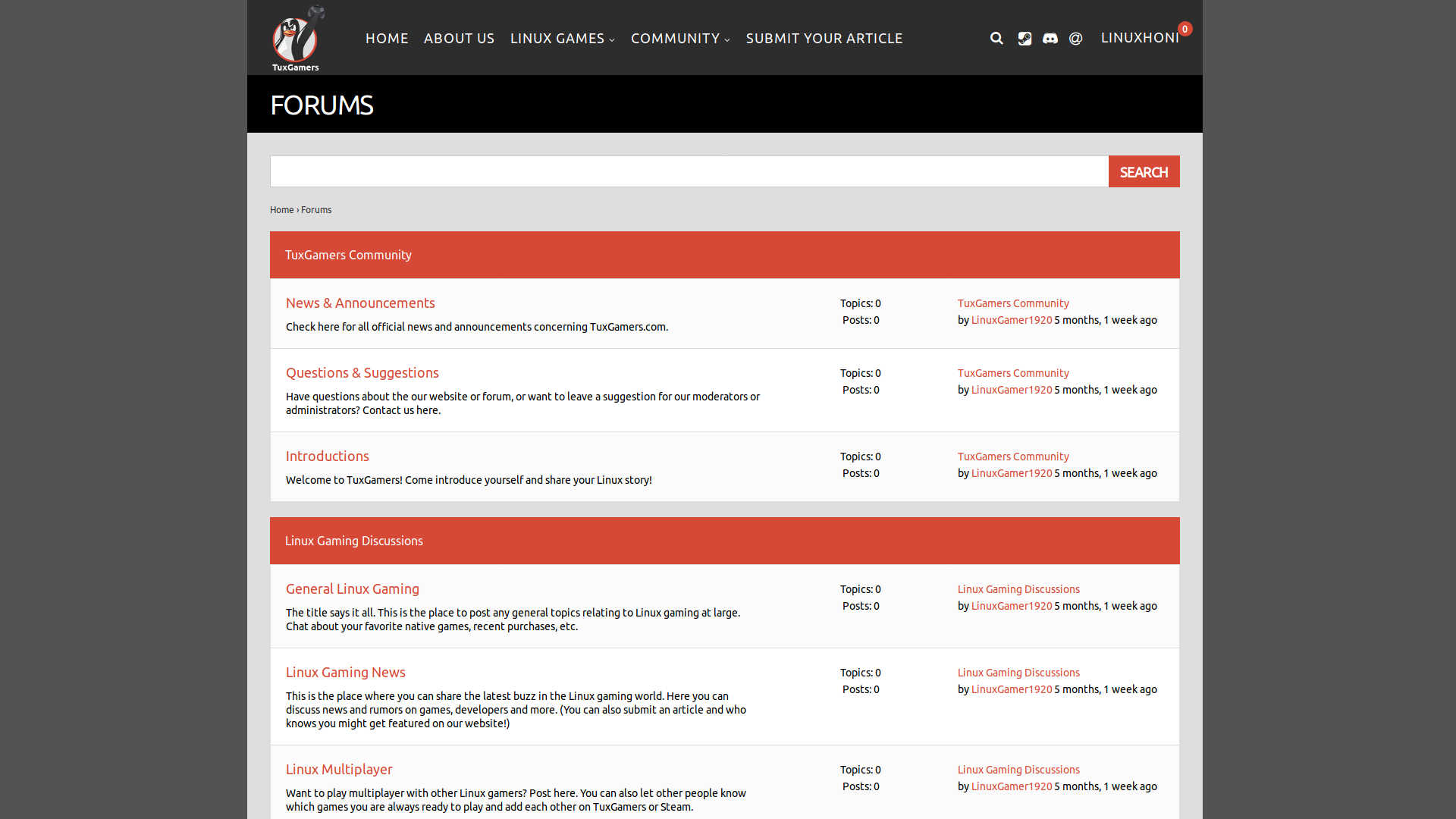This screenshot has height=819, width=1456.
Task: Open Submit Your Article page
Action: [824, 39]
